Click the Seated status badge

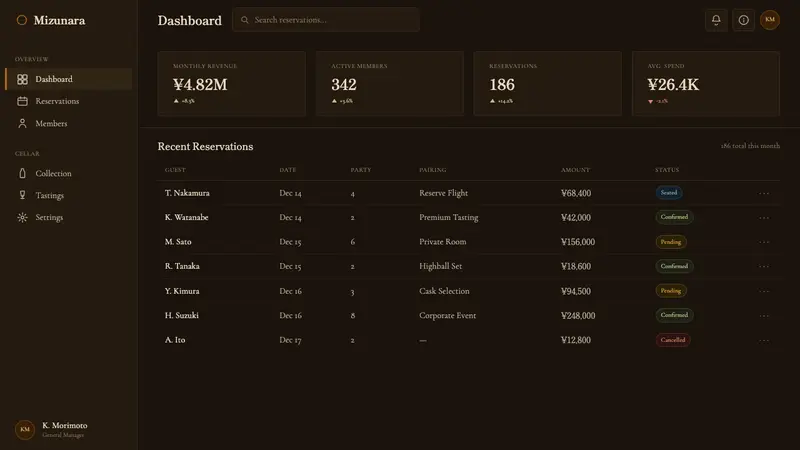tap(669, 193)
